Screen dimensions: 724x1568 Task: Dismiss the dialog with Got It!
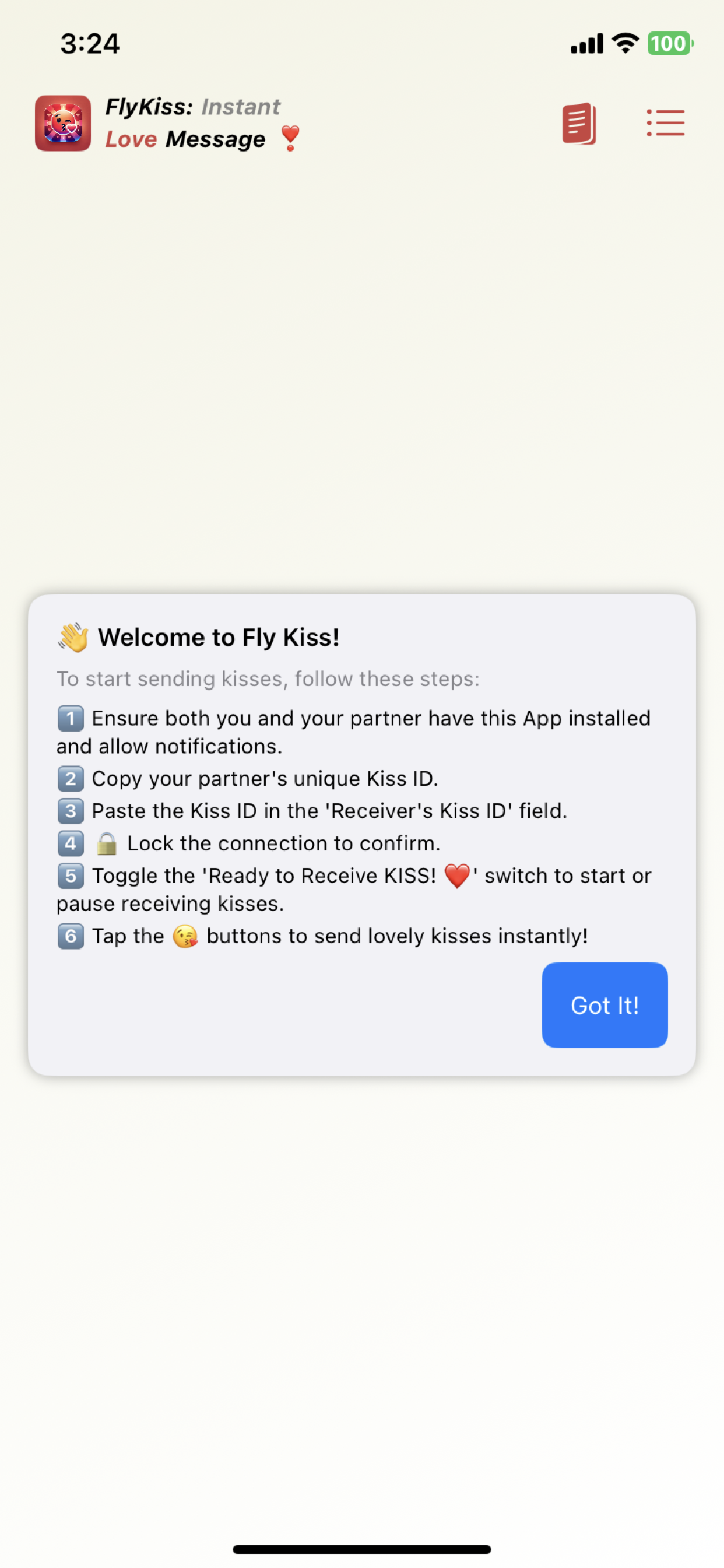604,1005
